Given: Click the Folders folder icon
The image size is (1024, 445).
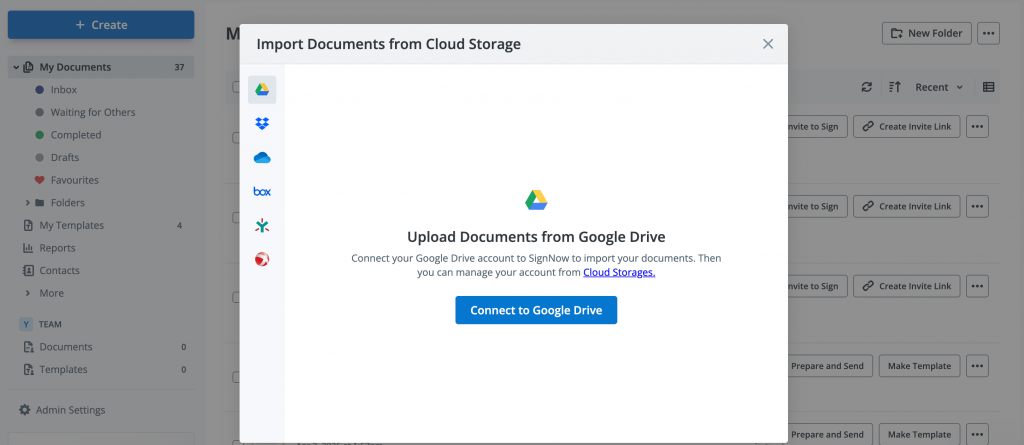Looking at the screenshot, I should click(x=40, y=203).
